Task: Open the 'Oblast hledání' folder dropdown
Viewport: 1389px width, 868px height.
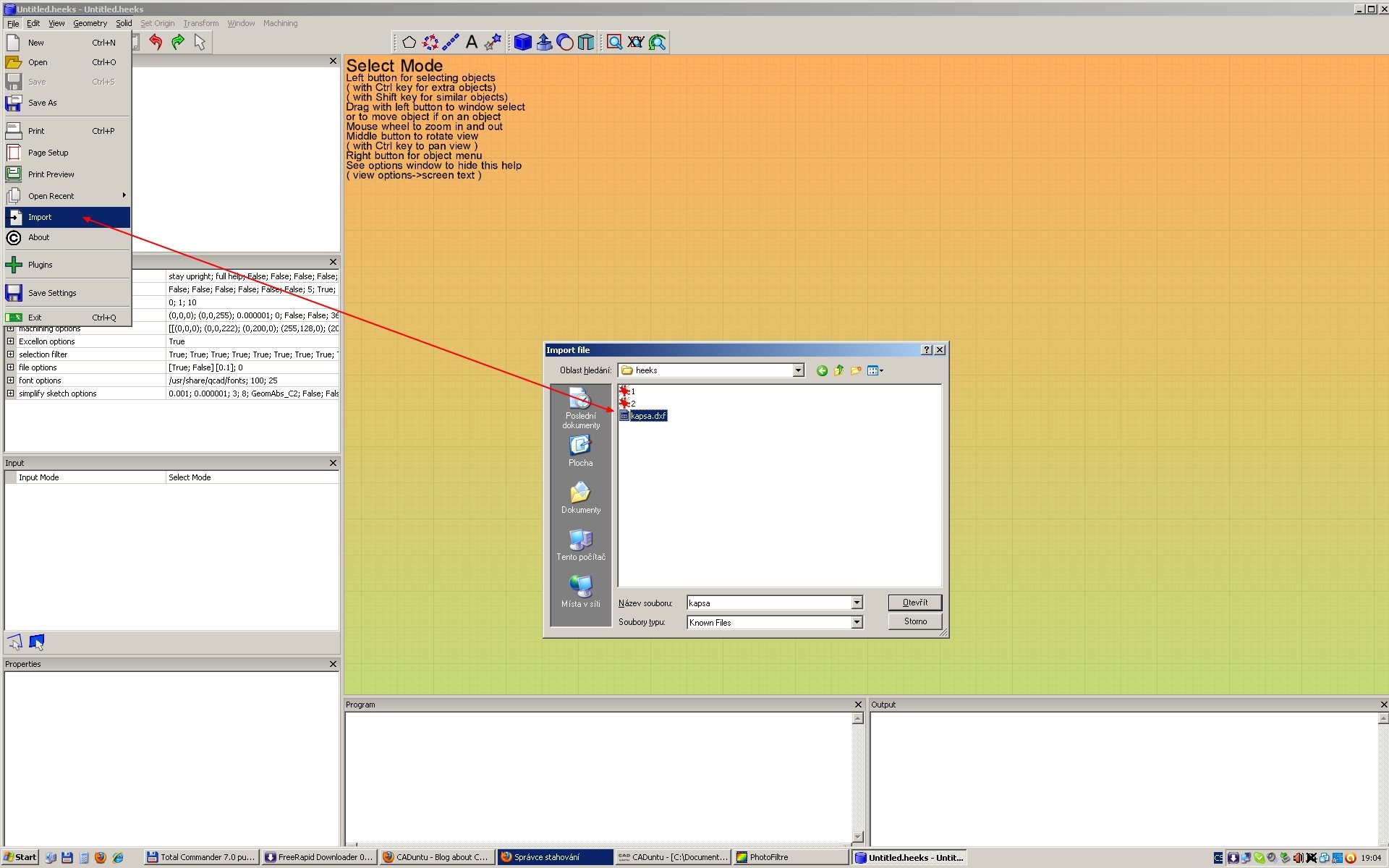Action: [x=798, y=371]
